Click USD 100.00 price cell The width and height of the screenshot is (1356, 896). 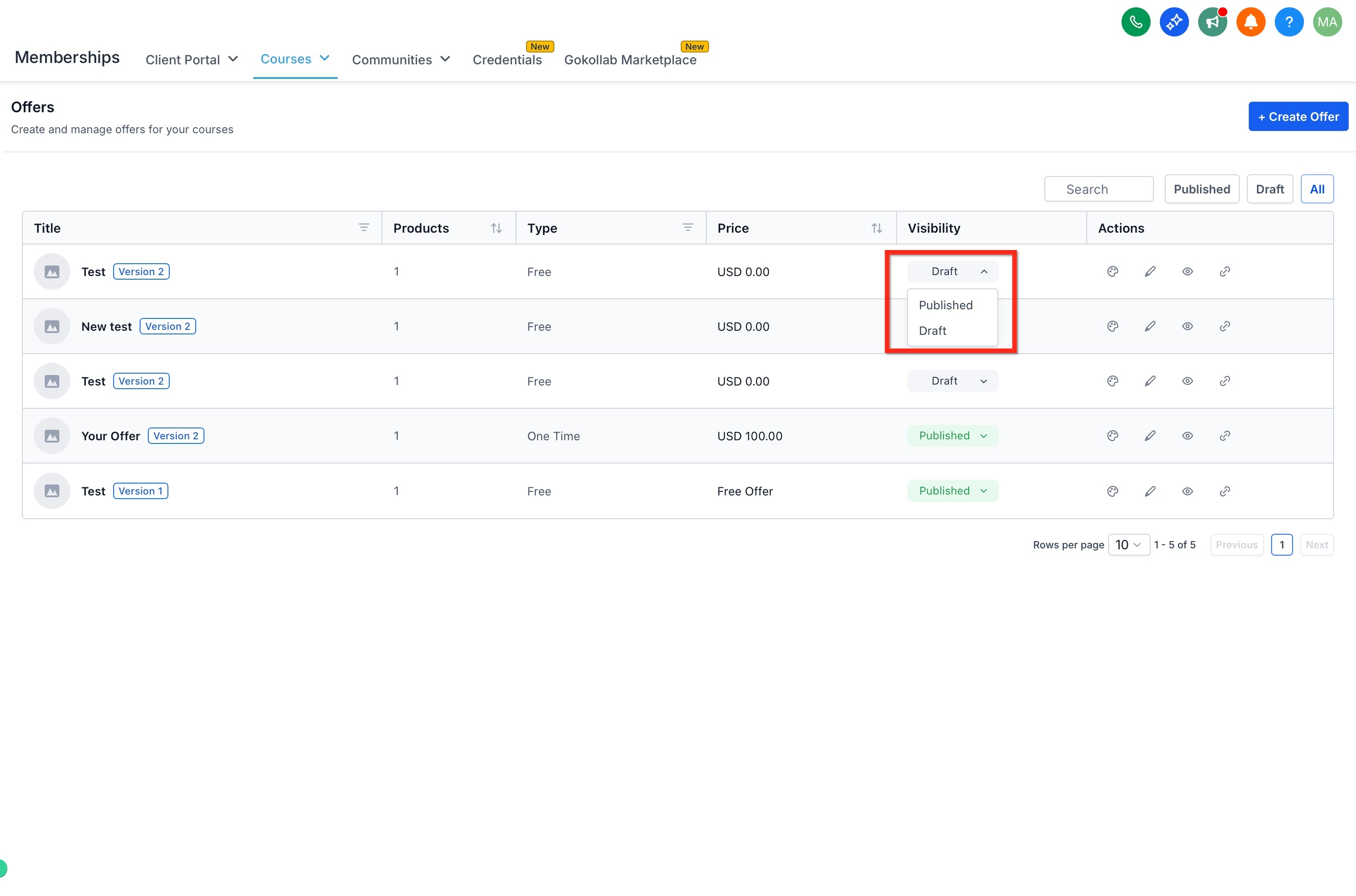click(749, 436)
